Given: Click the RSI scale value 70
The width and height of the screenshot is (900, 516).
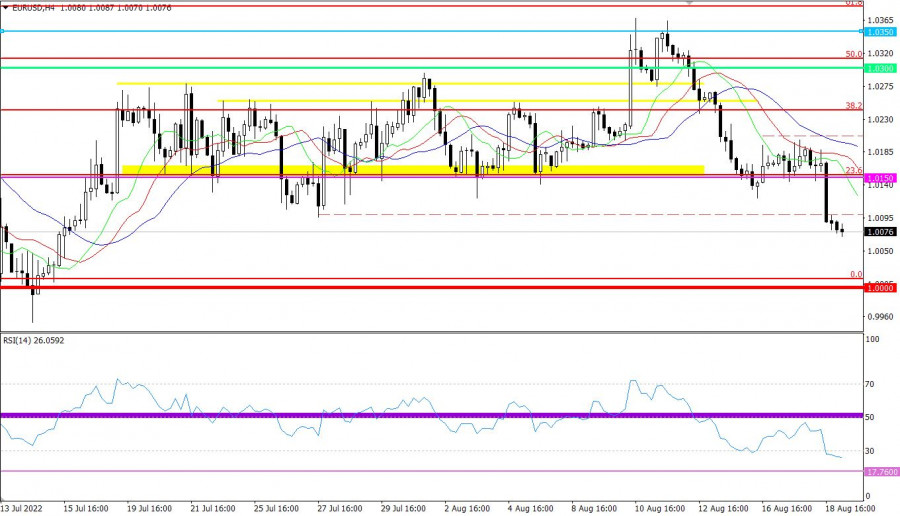Looking at the screenshot, I should (870, 383).
